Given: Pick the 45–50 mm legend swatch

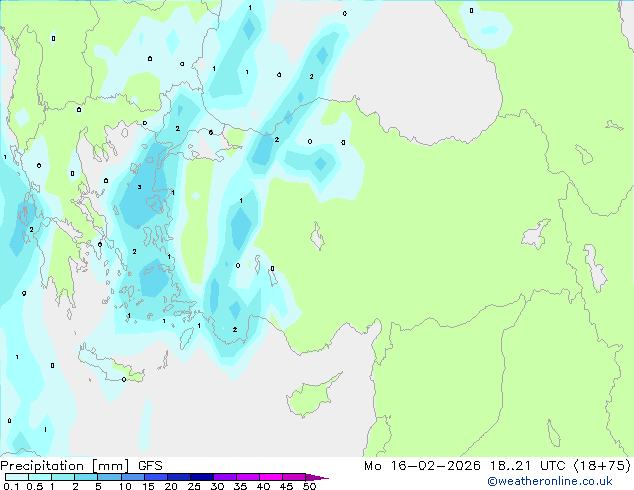Looking at the screenshot, I should click(294, 477).
